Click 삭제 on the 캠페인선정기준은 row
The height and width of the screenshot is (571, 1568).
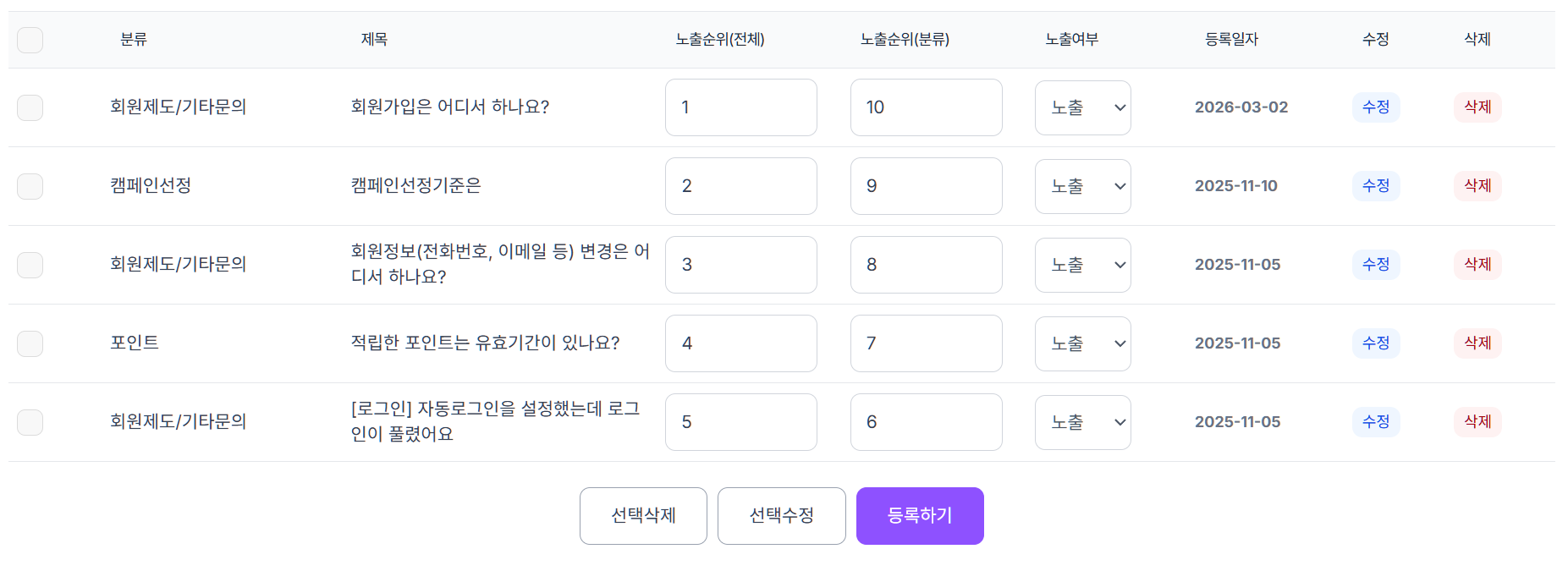[x=1477, y=186]
